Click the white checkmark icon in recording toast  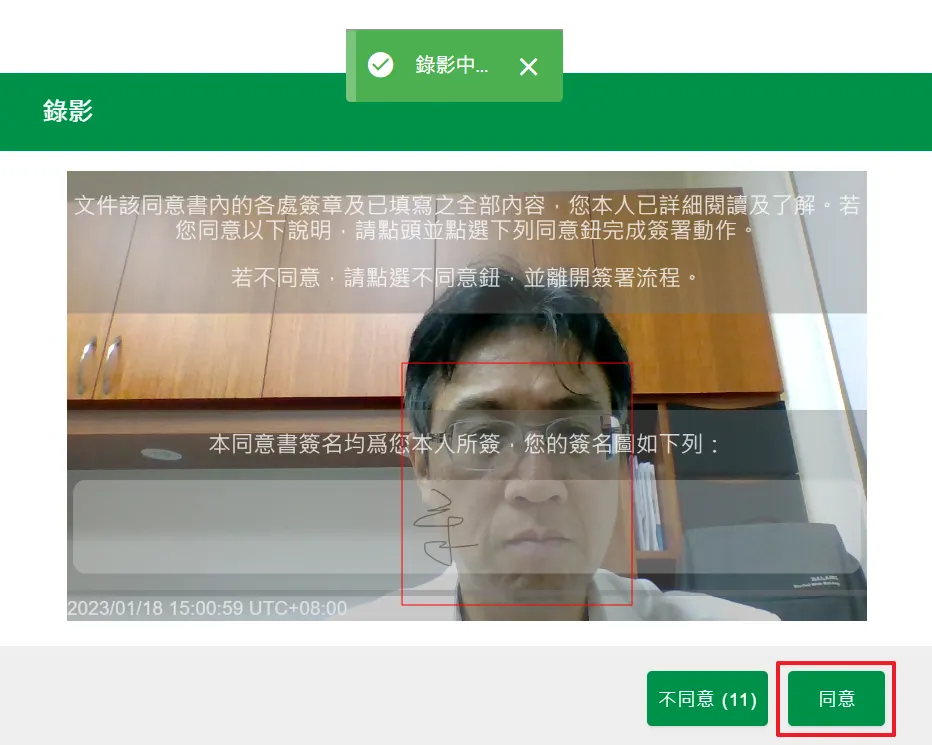click(380, 66)
